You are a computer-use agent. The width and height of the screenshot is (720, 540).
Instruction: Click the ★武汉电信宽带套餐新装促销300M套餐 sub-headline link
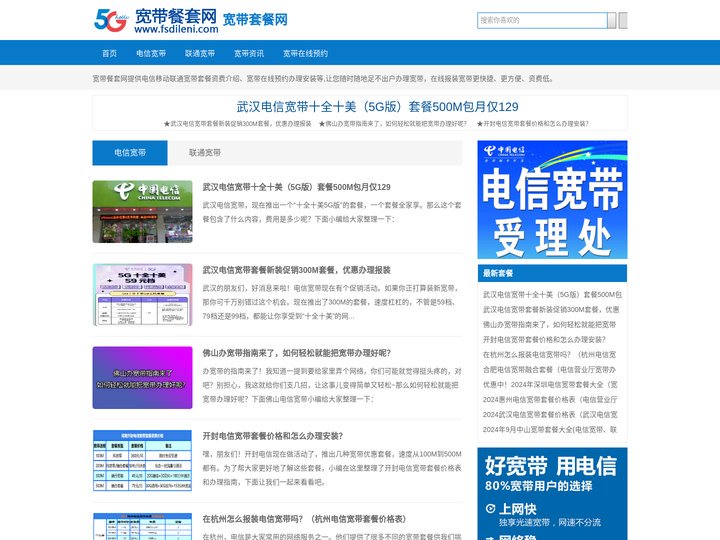coord(237,124)
